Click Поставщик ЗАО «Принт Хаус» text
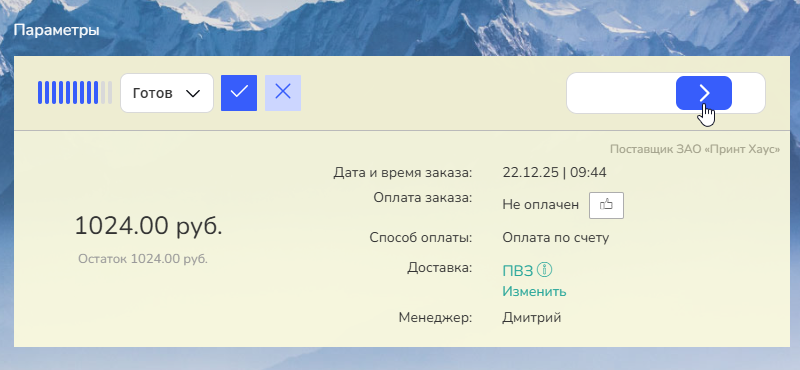The height and width of the screenshot is (370, 800). click(695, 150)
